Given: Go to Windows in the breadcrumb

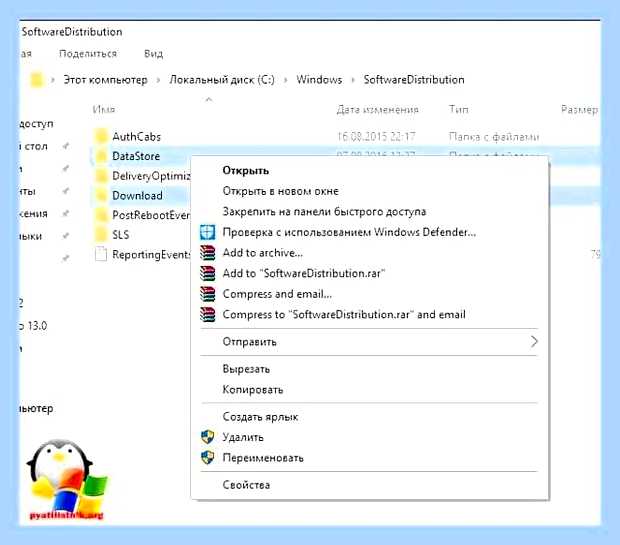Looking at the screenshot, I should (319, 79).
